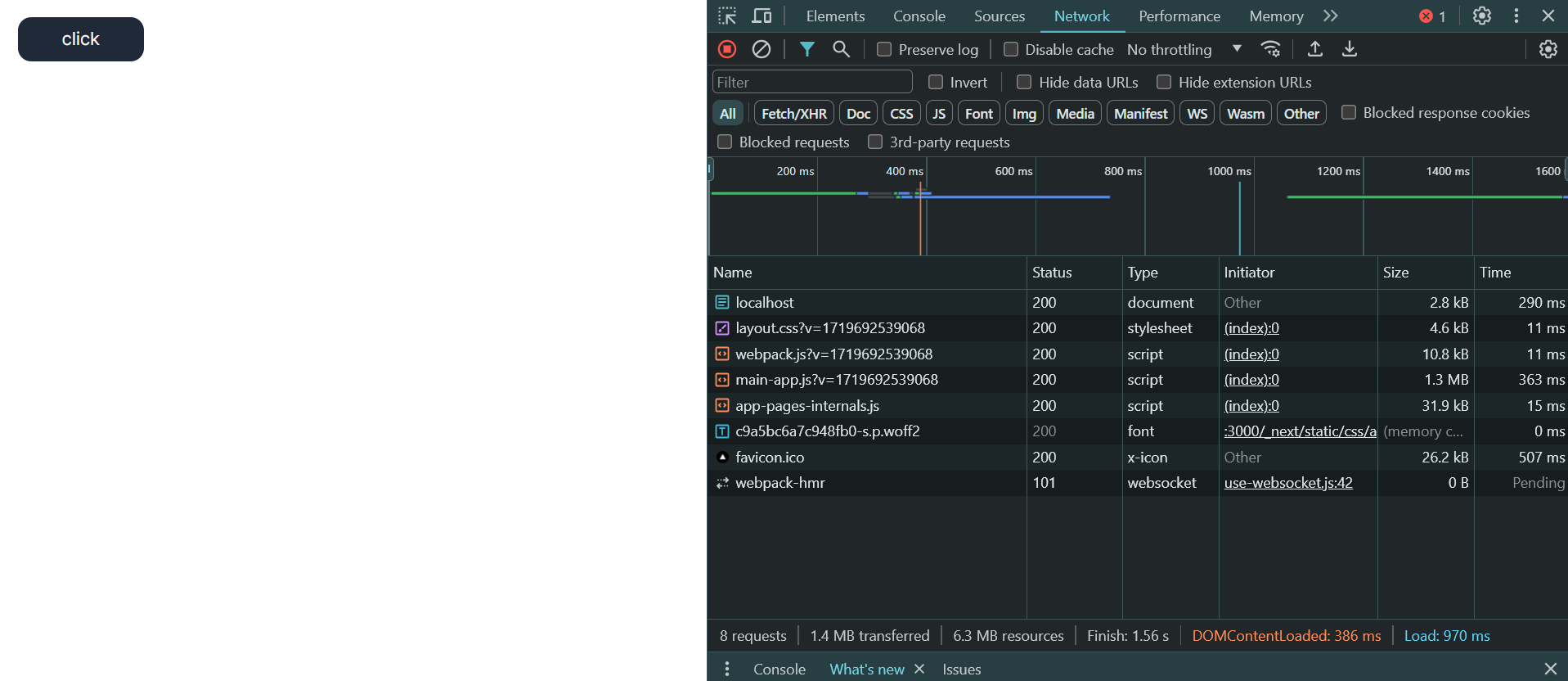The width and height of the screenshot is (1568, 681).
Task: Stop recording the network log
Action: point(727,49)
